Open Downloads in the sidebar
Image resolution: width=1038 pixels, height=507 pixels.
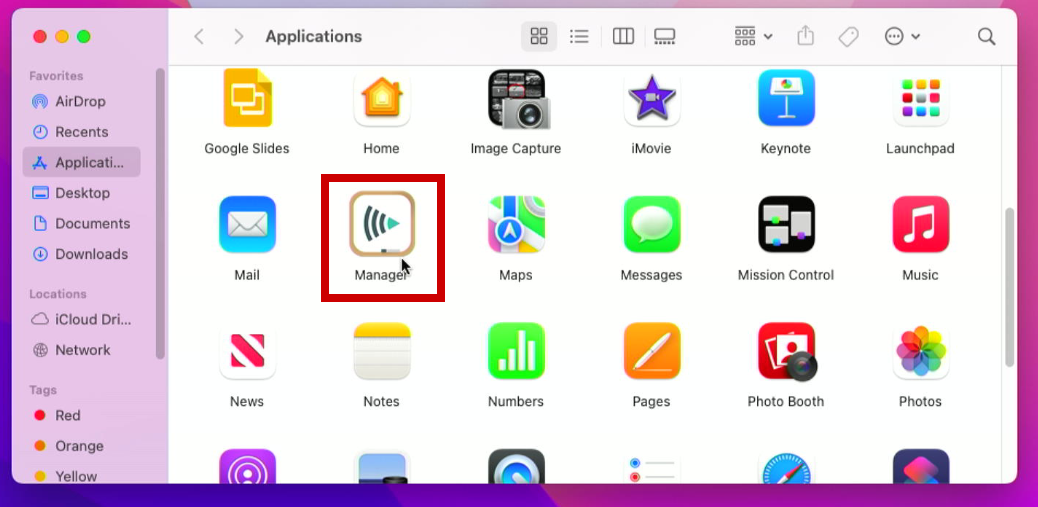pos(81,254)
